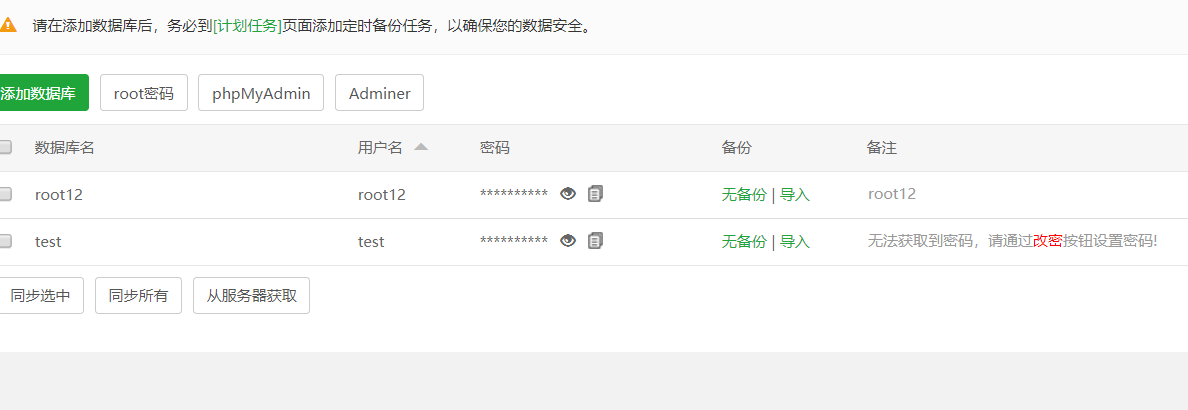
Task: Open Adminer
Action: 380,93
